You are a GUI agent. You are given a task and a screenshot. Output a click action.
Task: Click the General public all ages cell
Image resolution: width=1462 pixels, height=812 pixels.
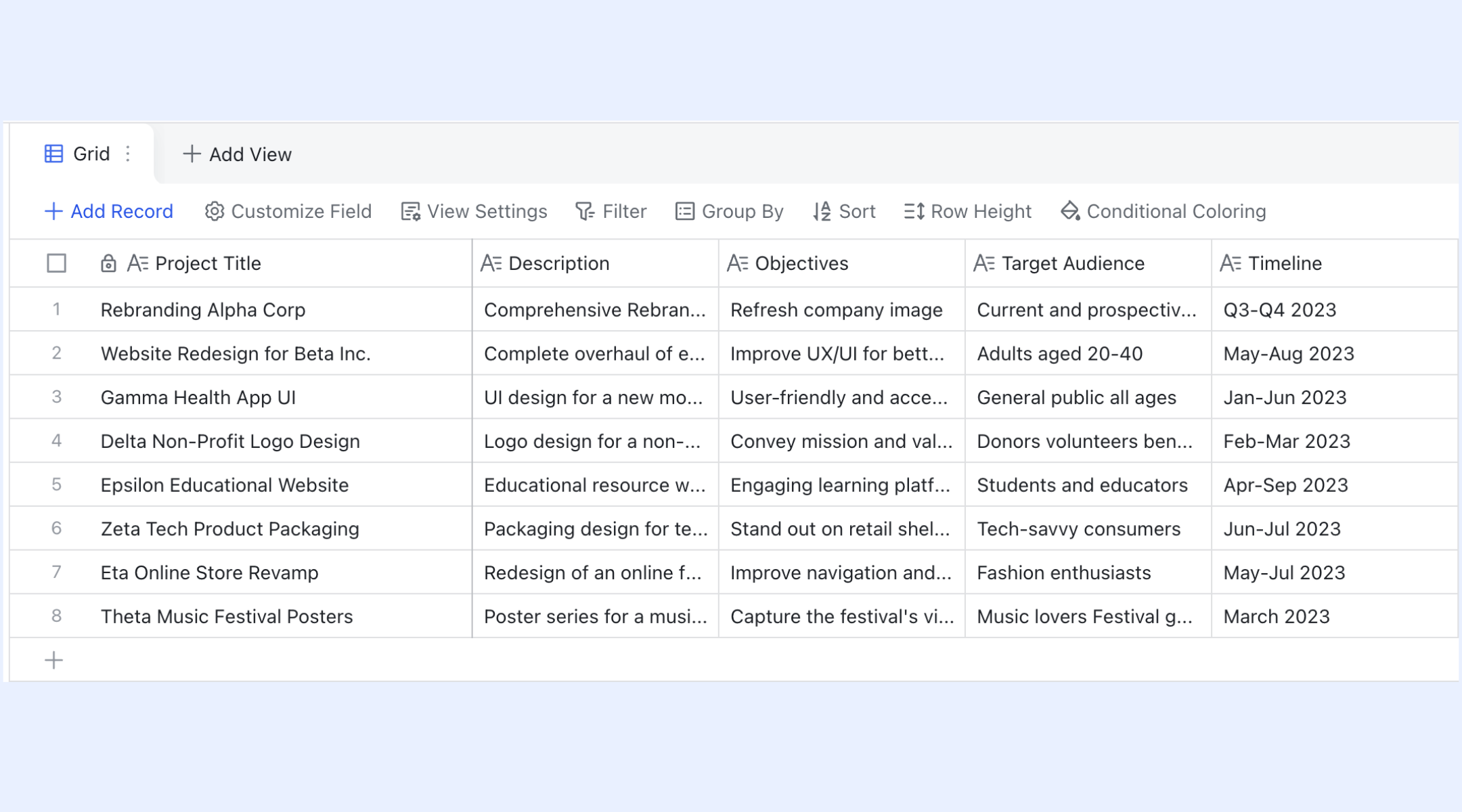pyautogui.click(x=1088, y=397)
